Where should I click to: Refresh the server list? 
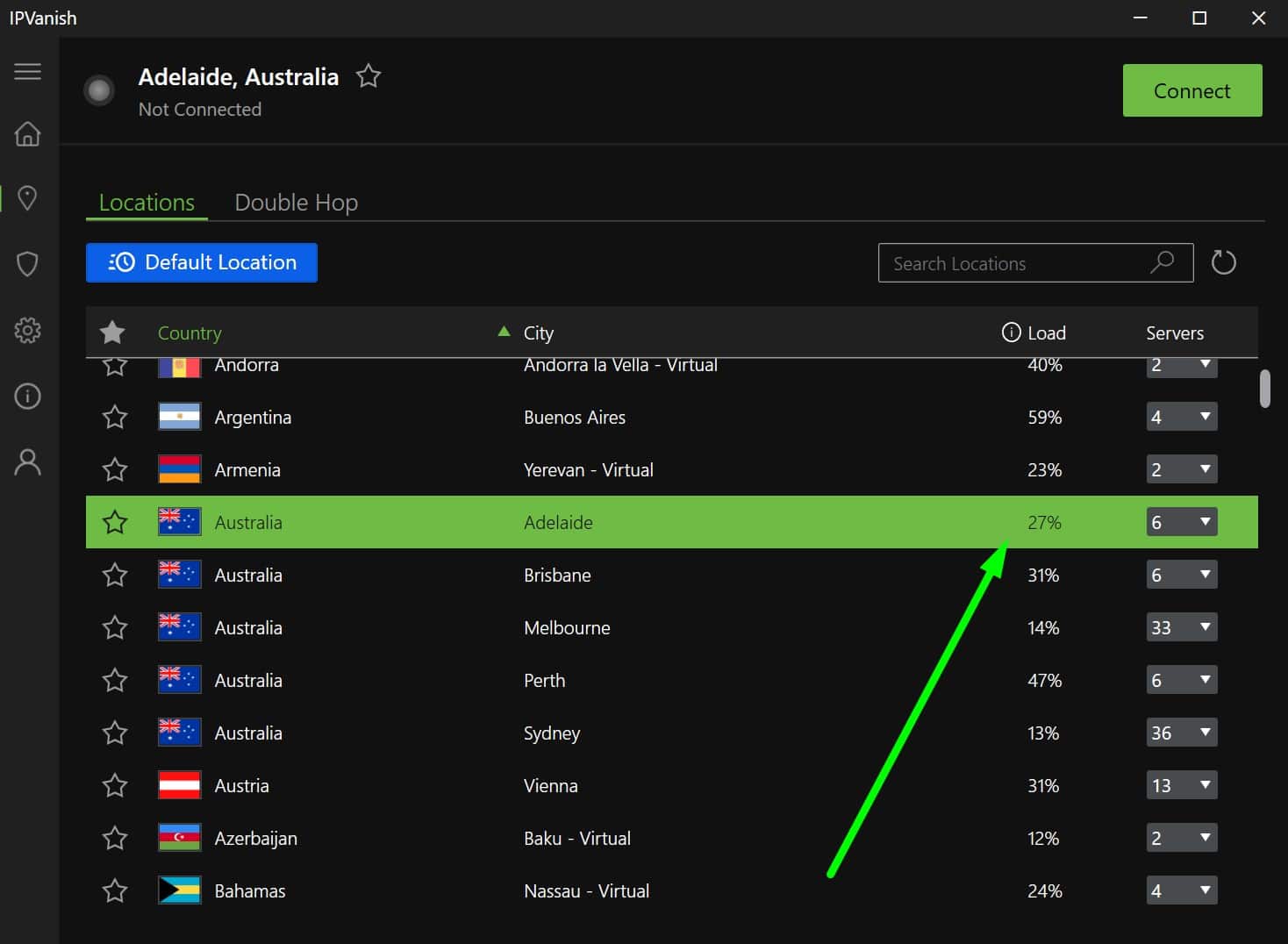1223,262
